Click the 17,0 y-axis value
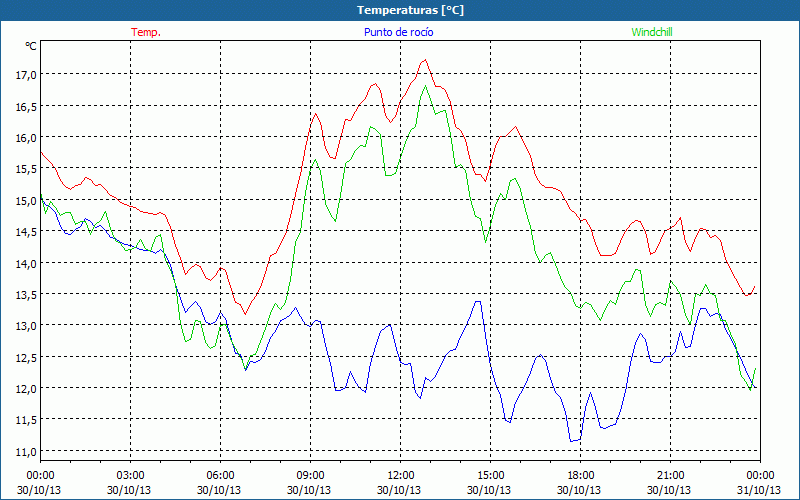The height and width of the screenshot is (500, 800). click(x=27, y=75)
